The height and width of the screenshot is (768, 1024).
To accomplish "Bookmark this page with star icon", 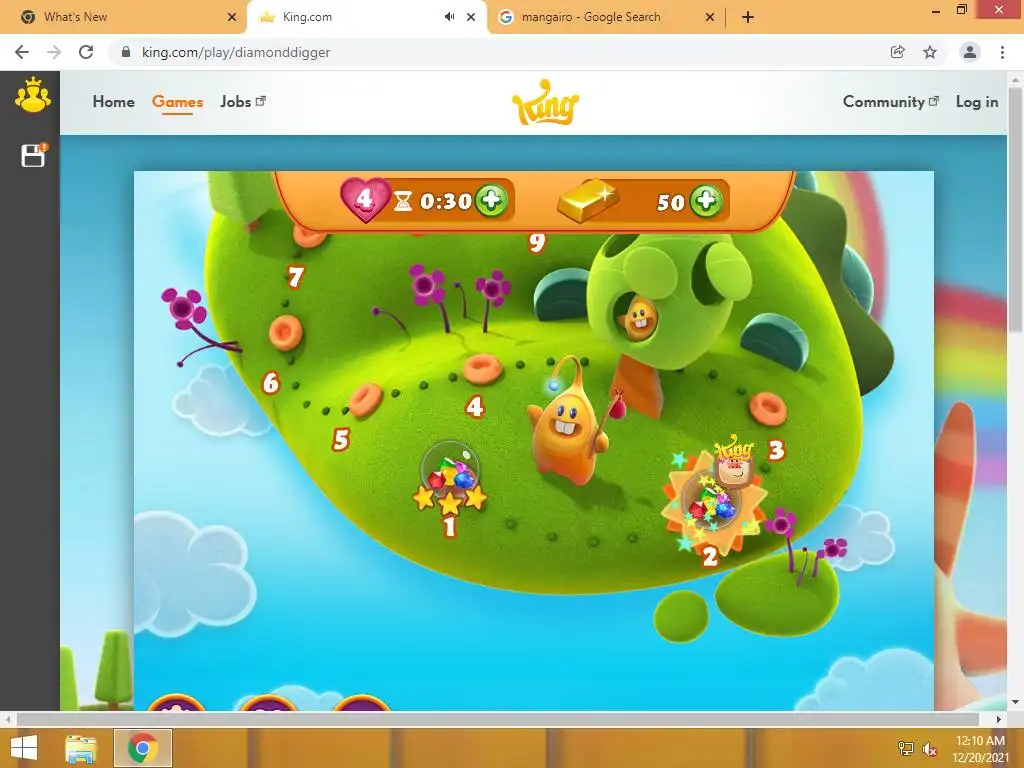I will point(930,52).
